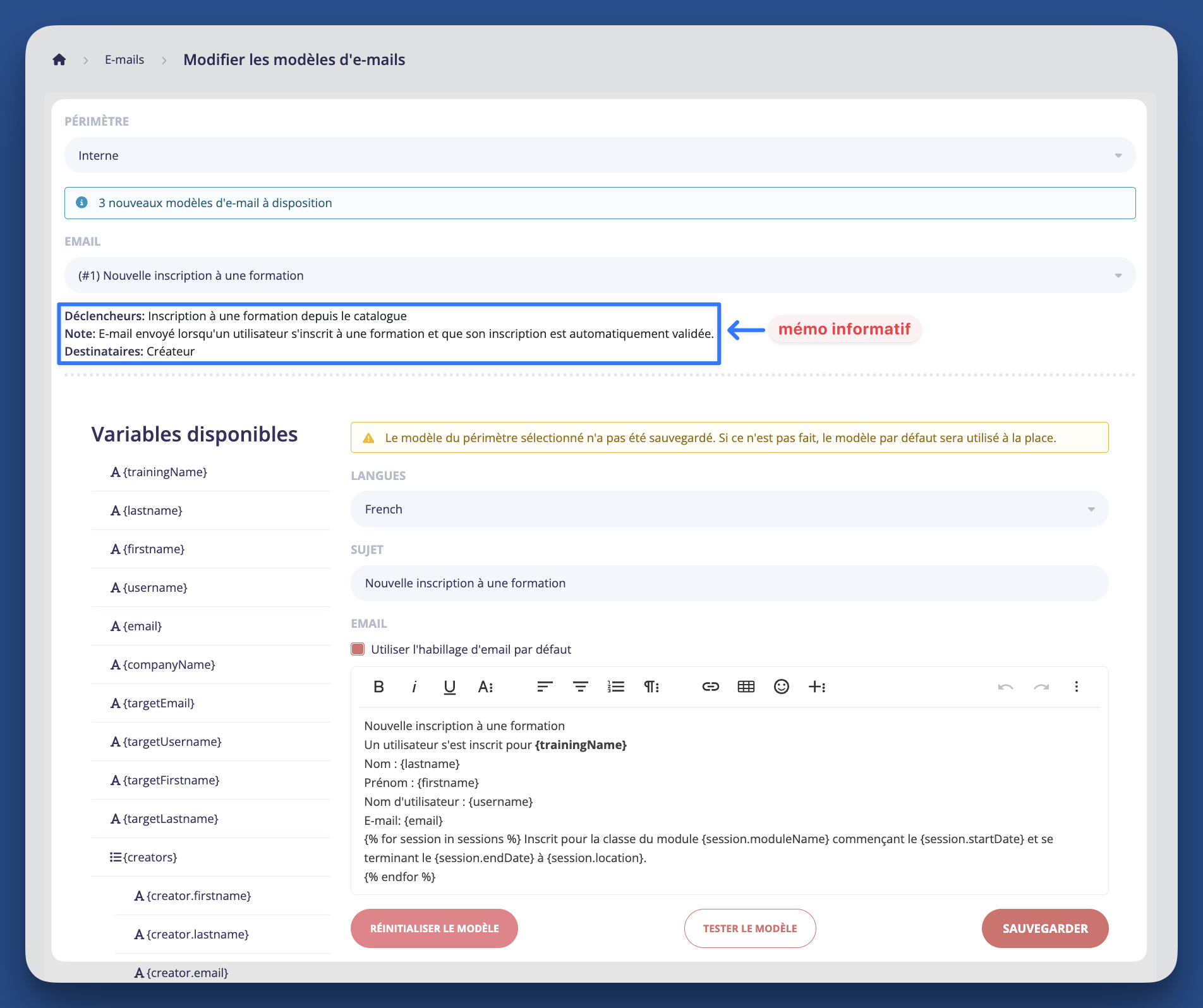Screen dimensions: 1203x1008
Task: Click the '3 nouveaux modèles d'e-mail' banner
Action: click(600, 203)
